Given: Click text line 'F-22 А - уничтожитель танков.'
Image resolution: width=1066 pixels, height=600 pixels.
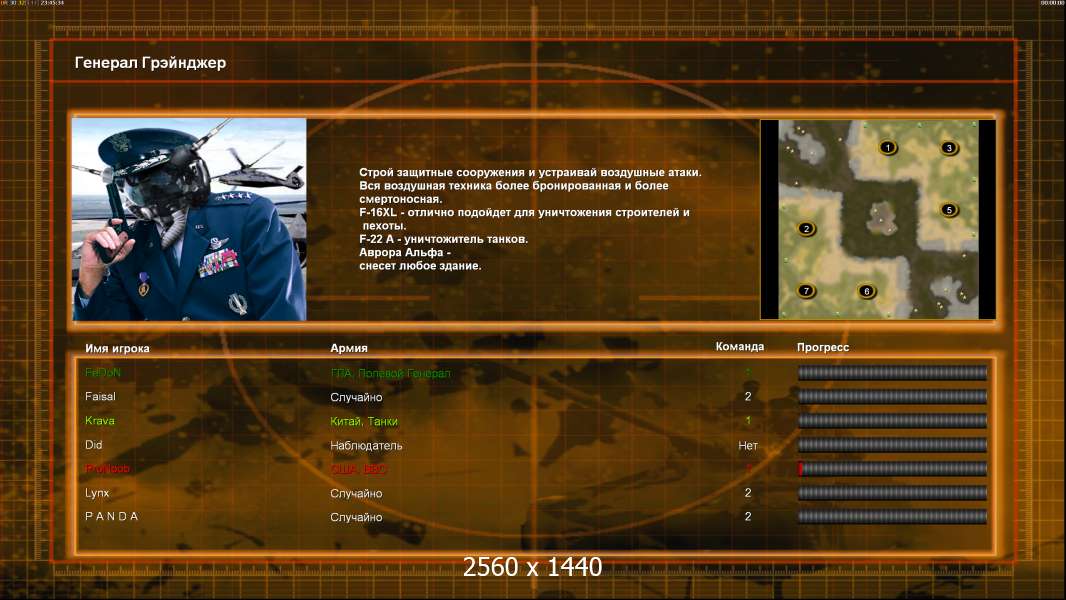Looking at the screenshot, I should point(443,239).
